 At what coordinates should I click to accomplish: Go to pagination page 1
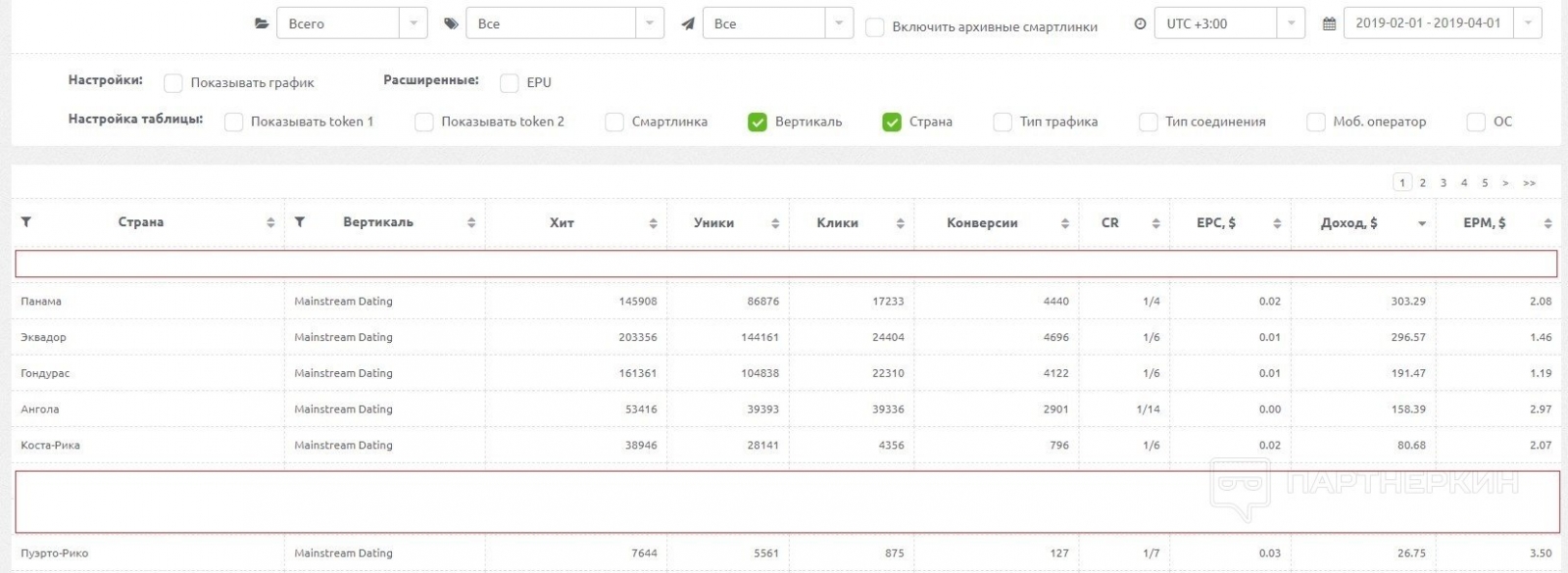click(1402, 182)
